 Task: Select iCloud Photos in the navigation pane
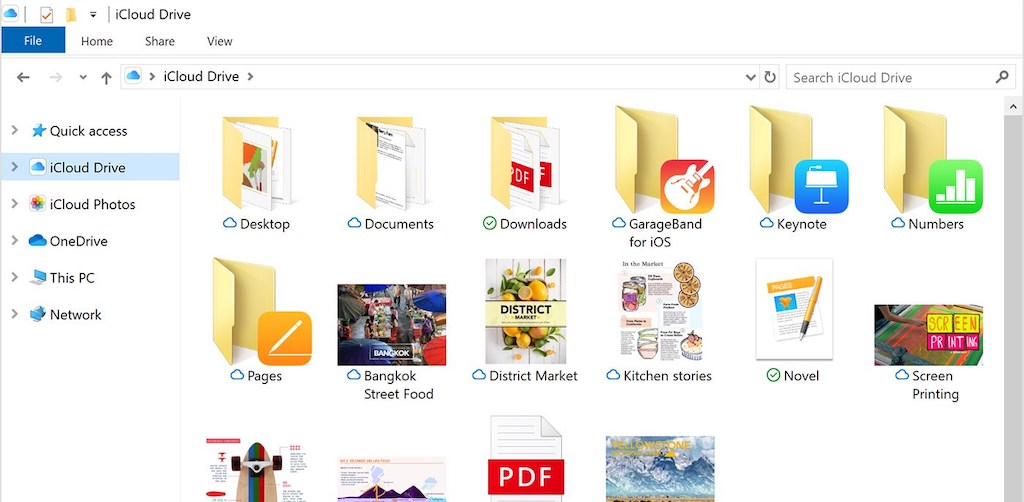(92, 204)
